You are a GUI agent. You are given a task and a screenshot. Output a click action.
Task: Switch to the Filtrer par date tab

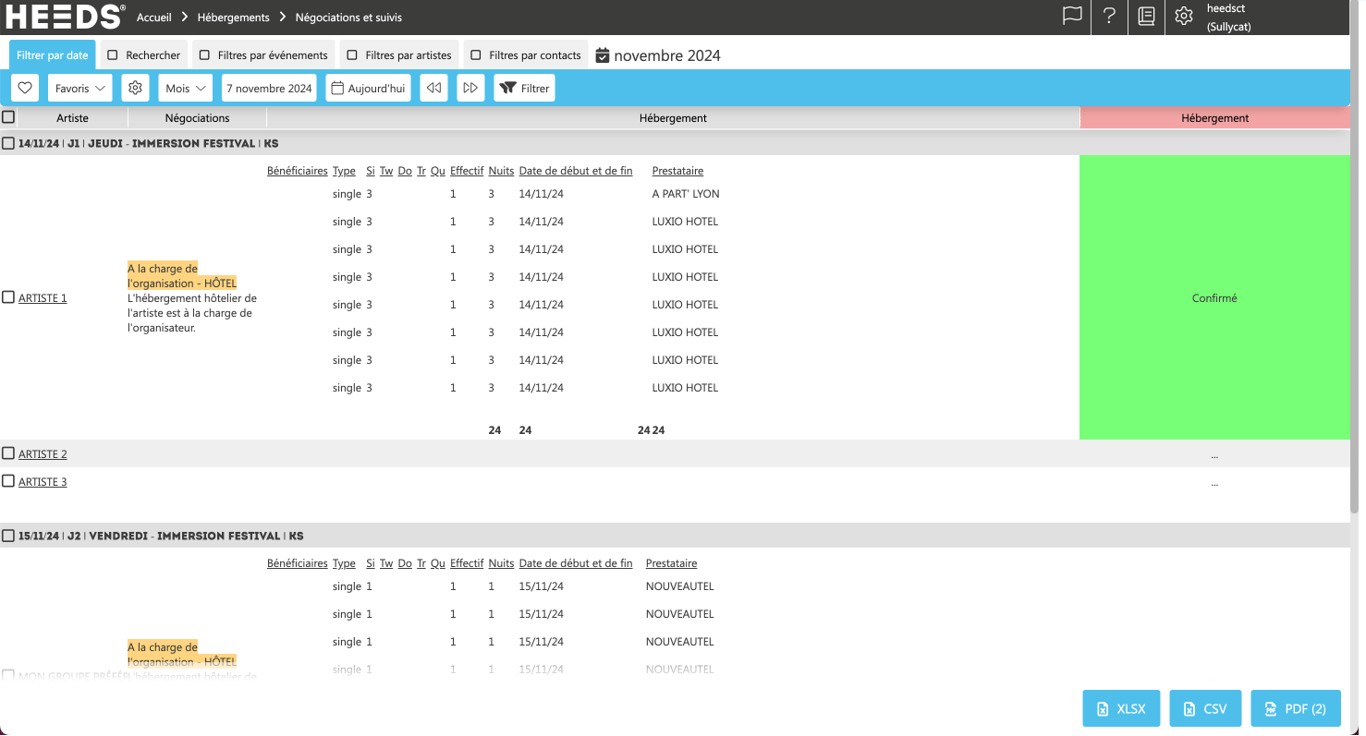coord(52,55)
